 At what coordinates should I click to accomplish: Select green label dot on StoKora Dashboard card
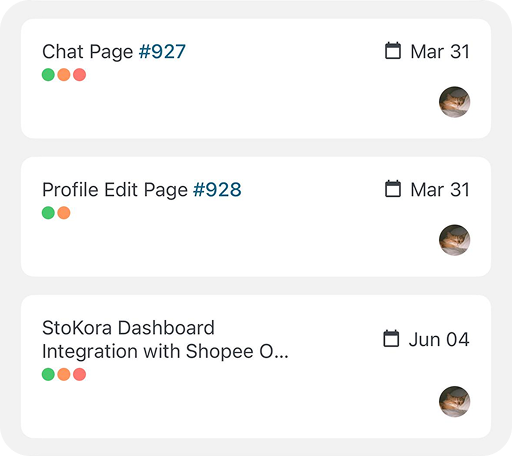coord(48,374)
